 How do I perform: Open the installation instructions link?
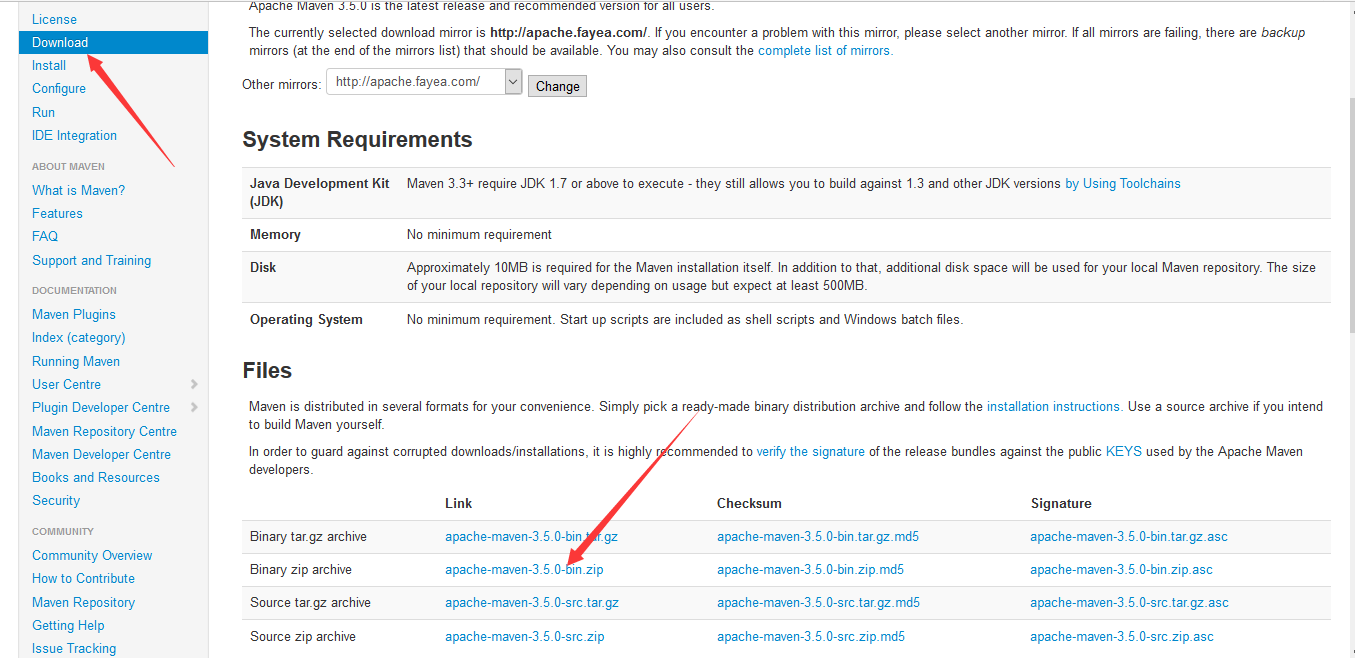coord(1053,406)
